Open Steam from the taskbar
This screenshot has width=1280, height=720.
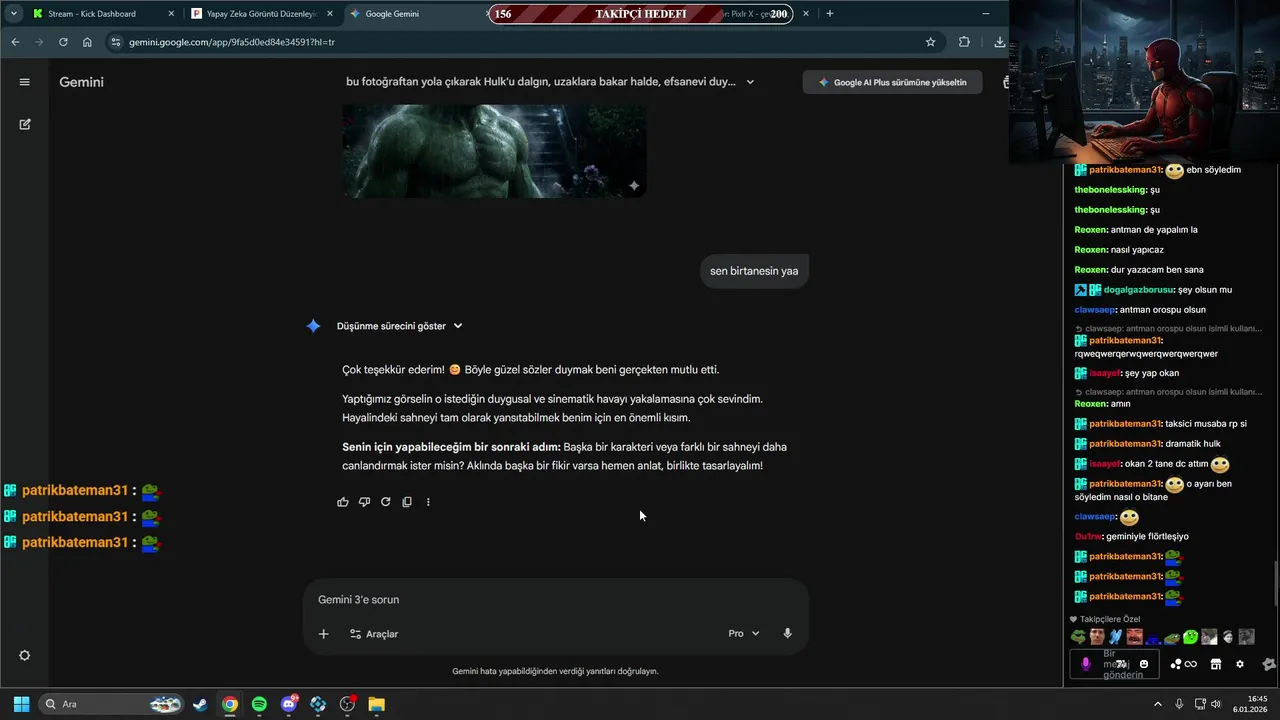click(x=200, y=704)
